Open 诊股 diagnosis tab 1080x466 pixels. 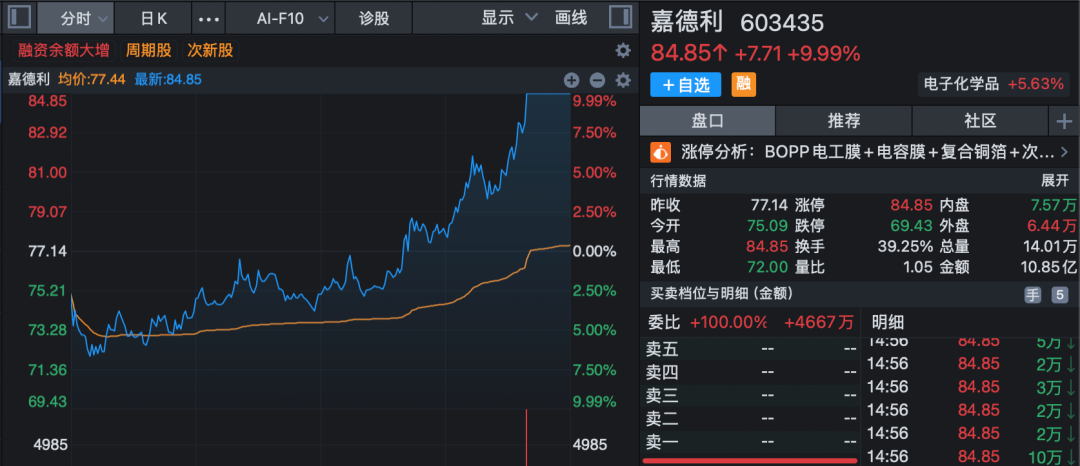[374, 18]
